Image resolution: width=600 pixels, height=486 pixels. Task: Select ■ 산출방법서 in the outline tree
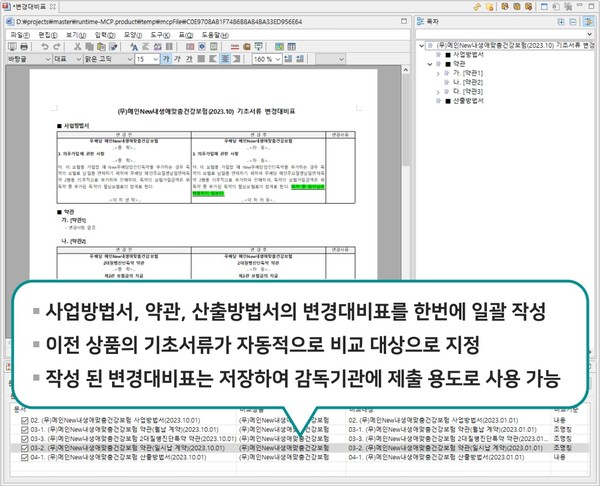coord(465,101)
